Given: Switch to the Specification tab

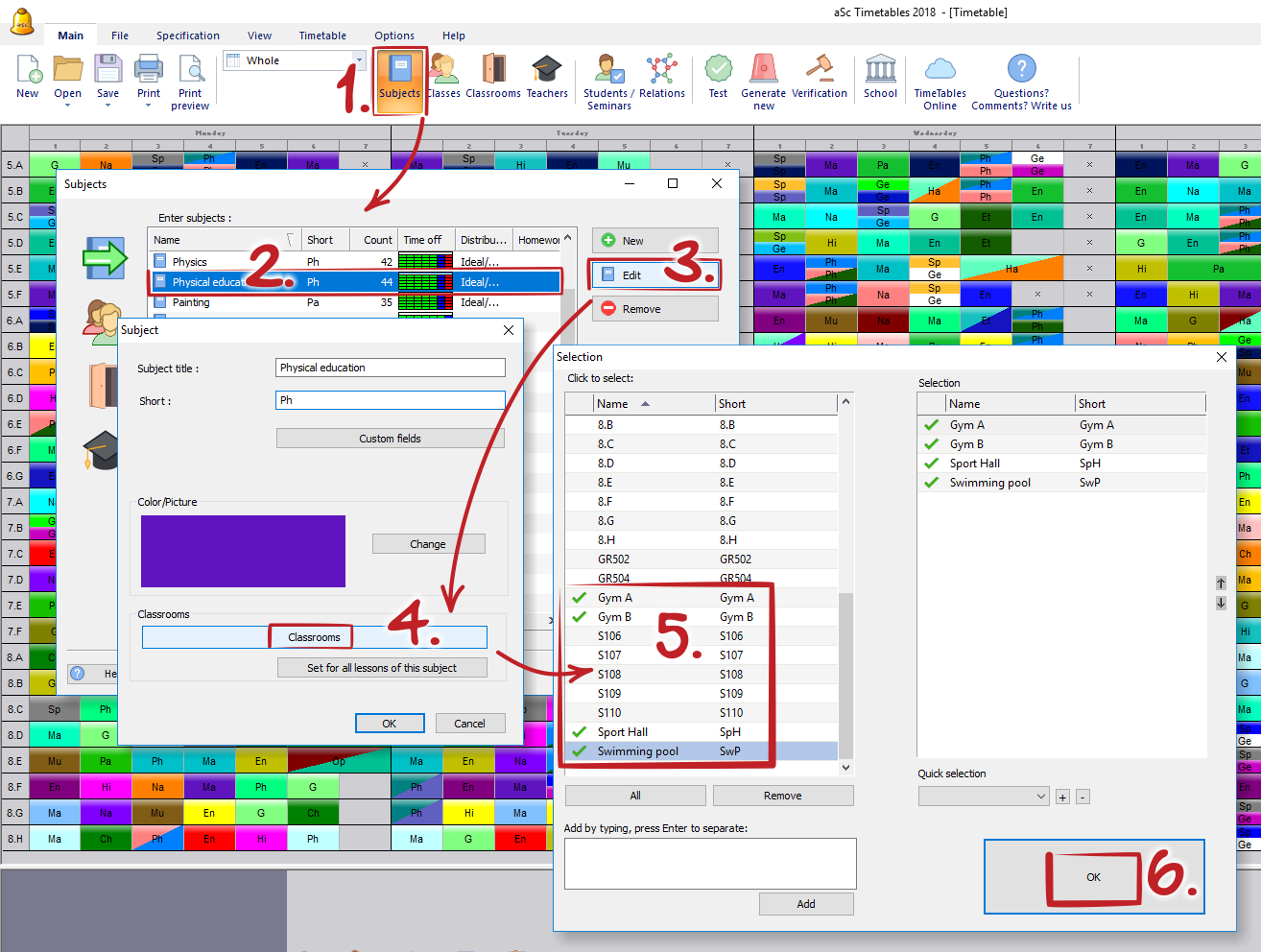Looking at the screenshot, I should [x=188, y=36].
